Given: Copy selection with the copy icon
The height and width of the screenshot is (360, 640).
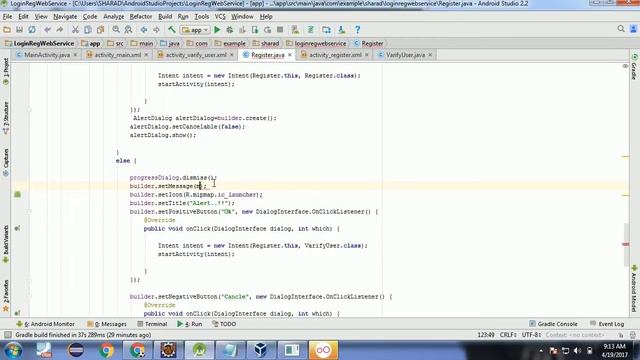Looking at the screenshot, I should click(x=88, y=29).
